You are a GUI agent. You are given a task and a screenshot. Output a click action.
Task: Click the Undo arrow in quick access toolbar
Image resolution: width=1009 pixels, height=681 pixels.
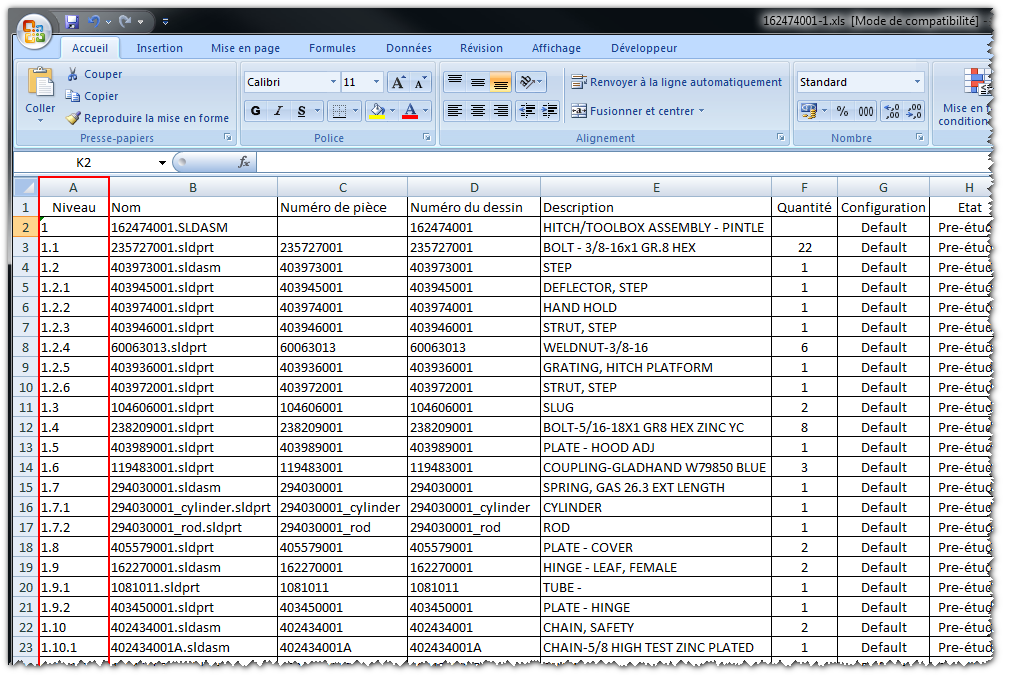click(95, 21)
